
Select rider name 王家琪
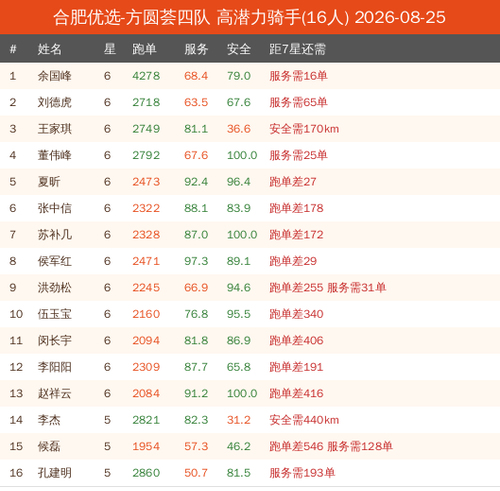(x=55, y=129)
